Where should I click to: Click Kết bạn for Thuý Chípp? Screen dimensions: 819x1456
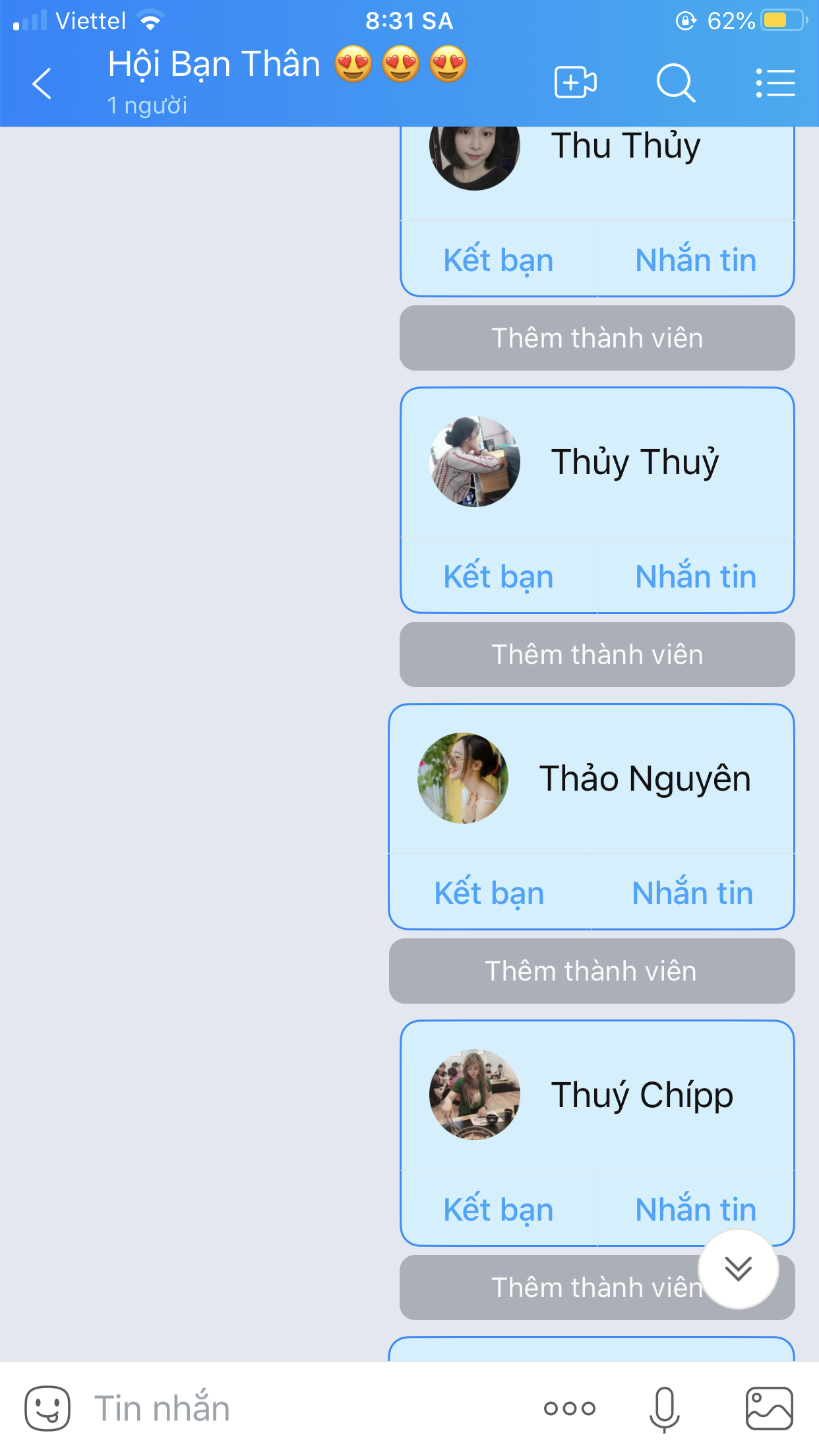[499, 1209]
